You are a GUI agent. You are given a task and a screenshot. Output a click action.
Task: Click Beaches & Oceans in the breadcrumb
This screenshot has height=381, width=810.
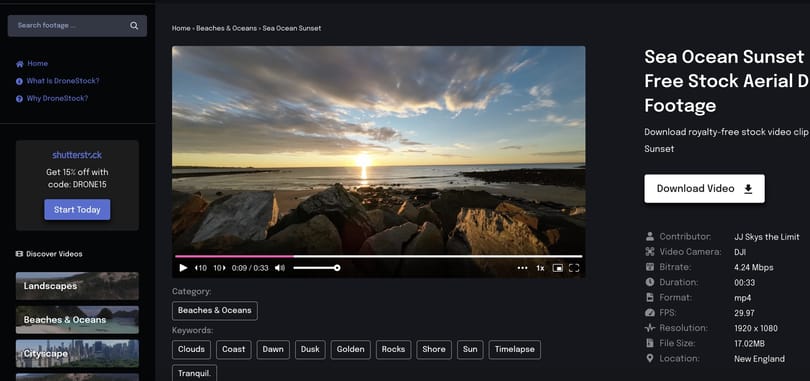226,28
